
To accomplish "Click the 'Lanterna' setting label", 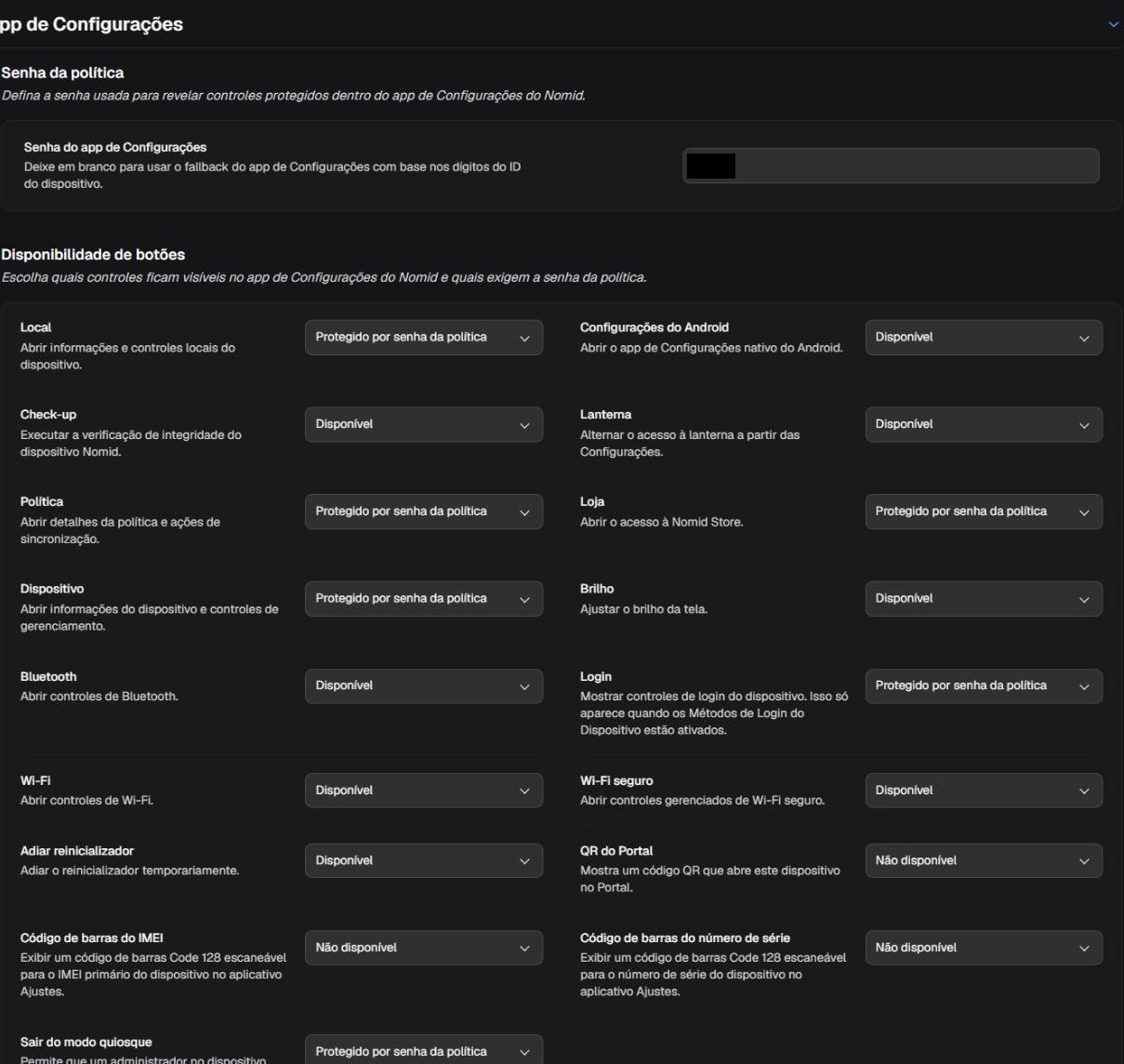I will [x=605, y=414].
